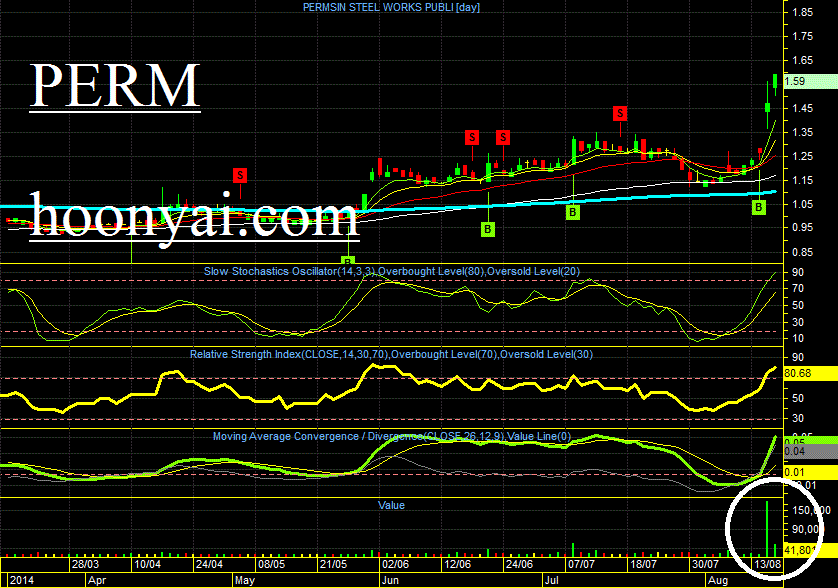Click the MACD value tag 0.04

(x=810, y=452)
